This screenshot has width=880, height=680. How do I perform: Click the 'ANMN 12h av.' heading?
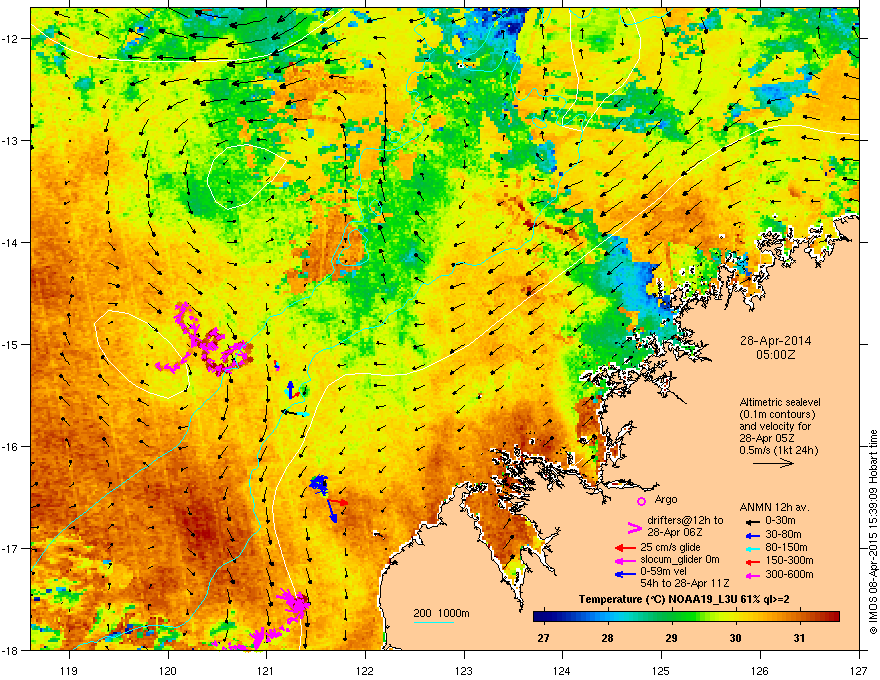point(774,507)
